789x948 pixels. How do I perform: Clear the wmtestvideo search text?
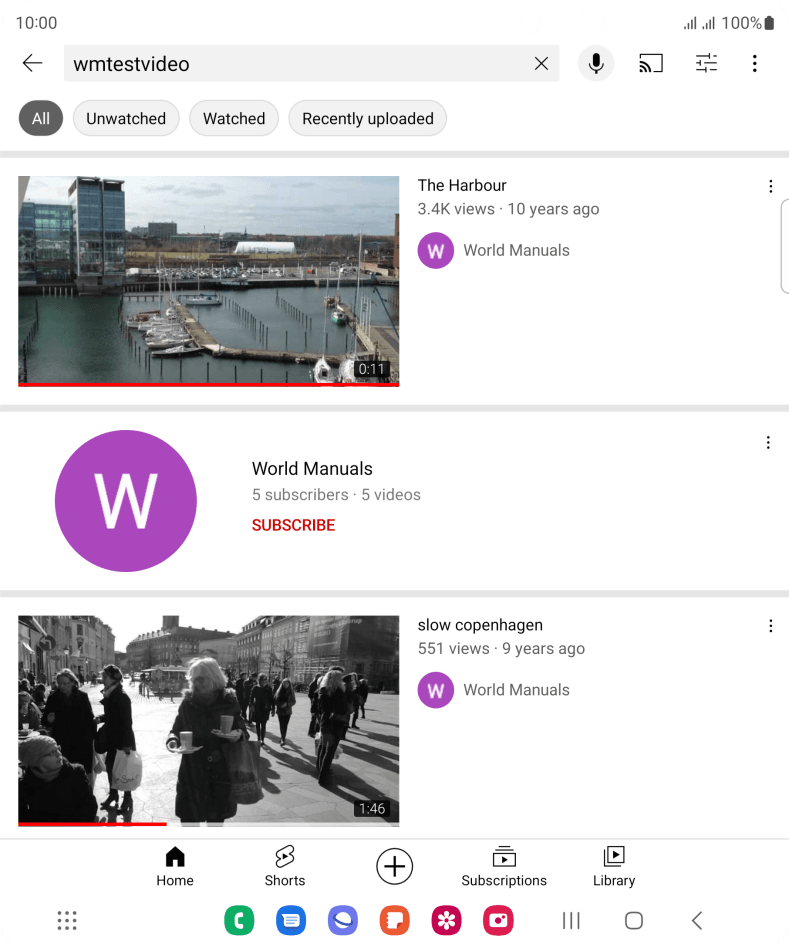541,63
